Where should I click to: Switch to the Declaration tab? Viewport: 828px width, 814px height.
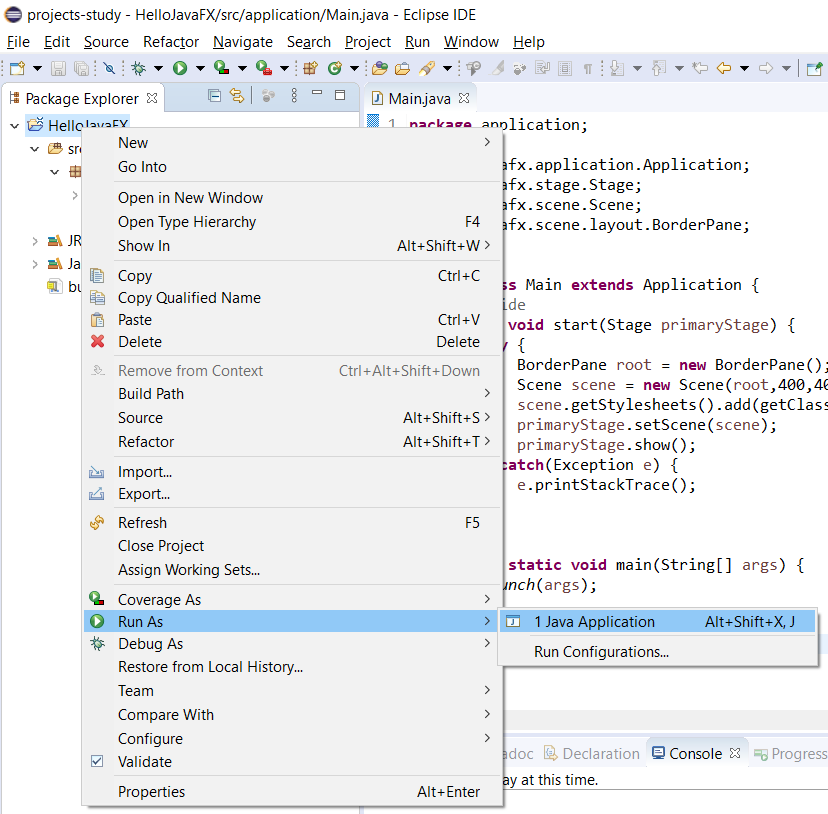coord(592,753)
